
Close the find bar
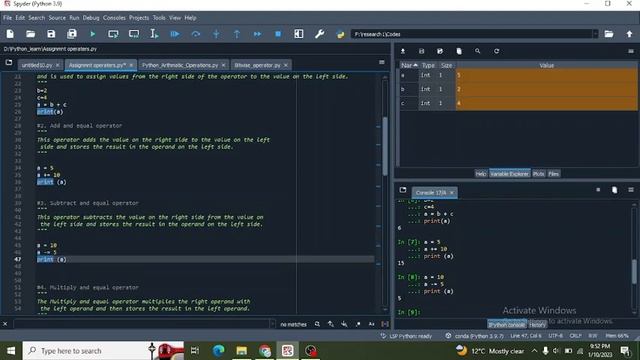[5, 324]
